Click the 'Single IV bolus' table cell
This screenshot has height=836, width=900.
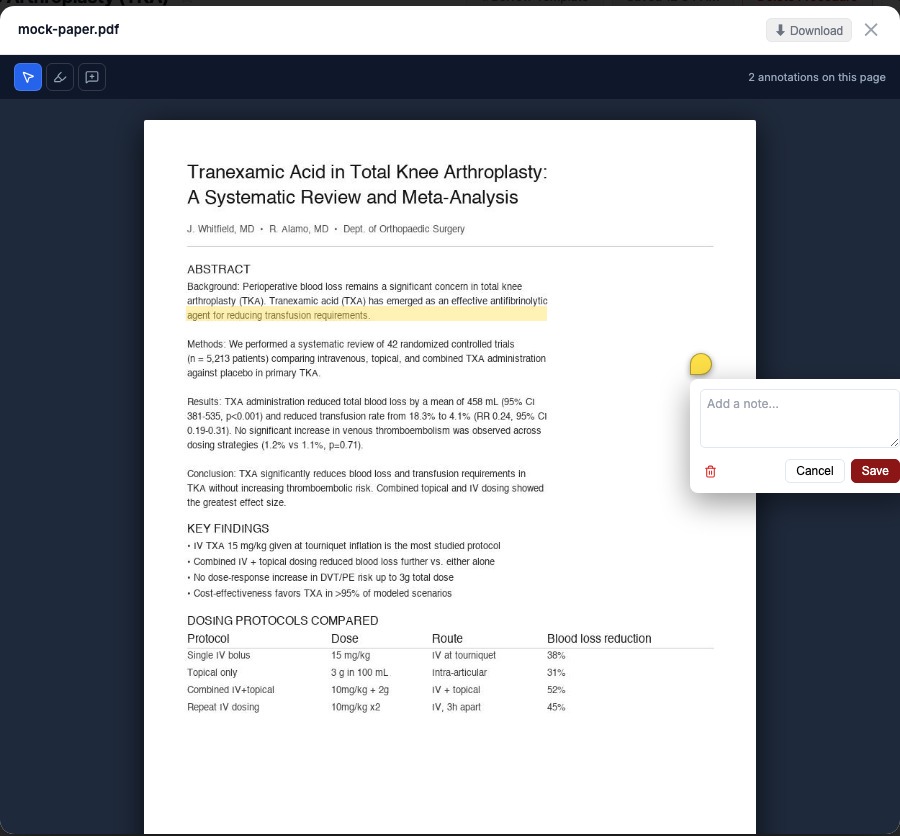coord(219,655)
